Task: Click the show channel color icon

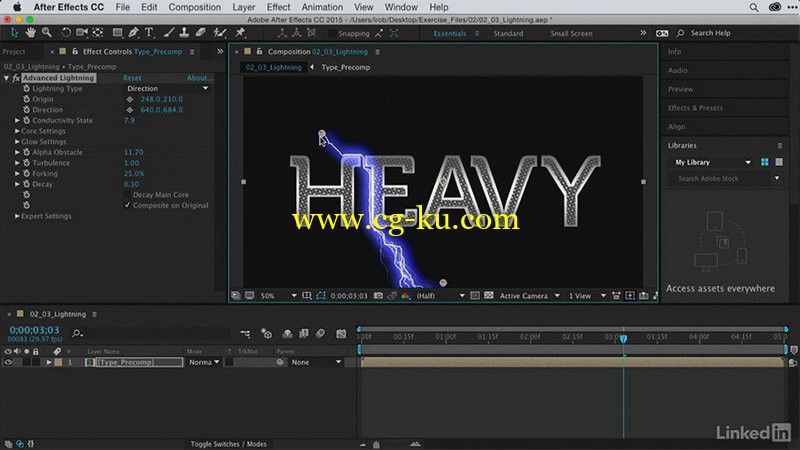Action: (406, 295)
